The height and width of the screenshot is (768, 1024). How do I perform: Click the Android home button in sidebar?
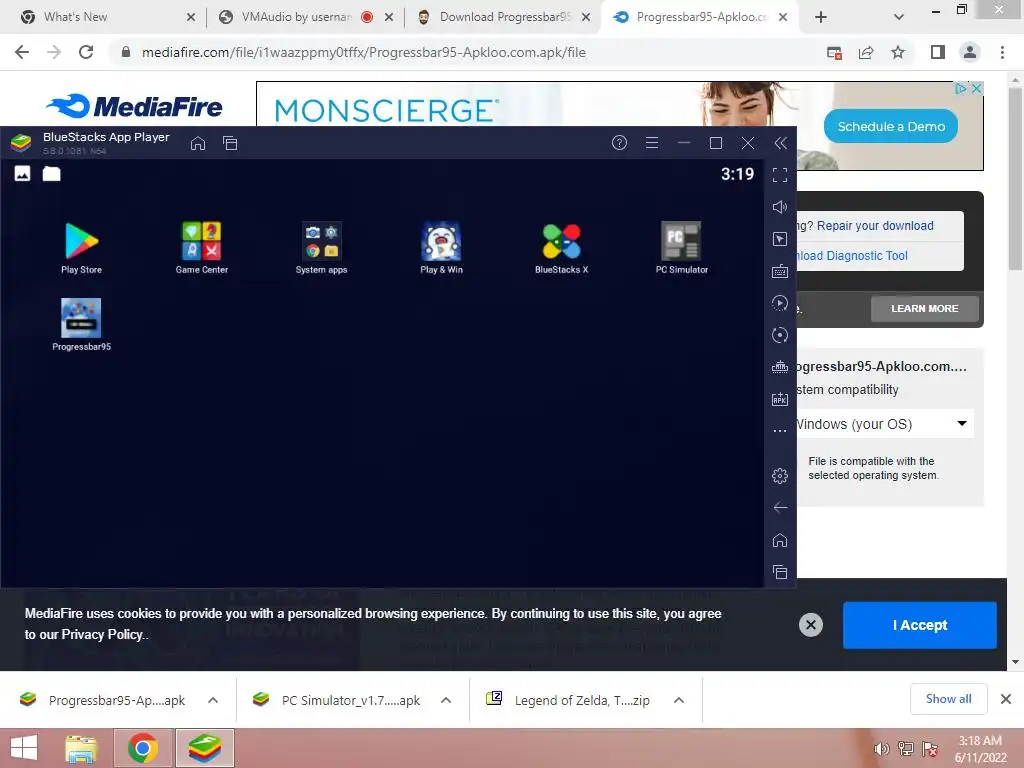click(x=780, y=540)
